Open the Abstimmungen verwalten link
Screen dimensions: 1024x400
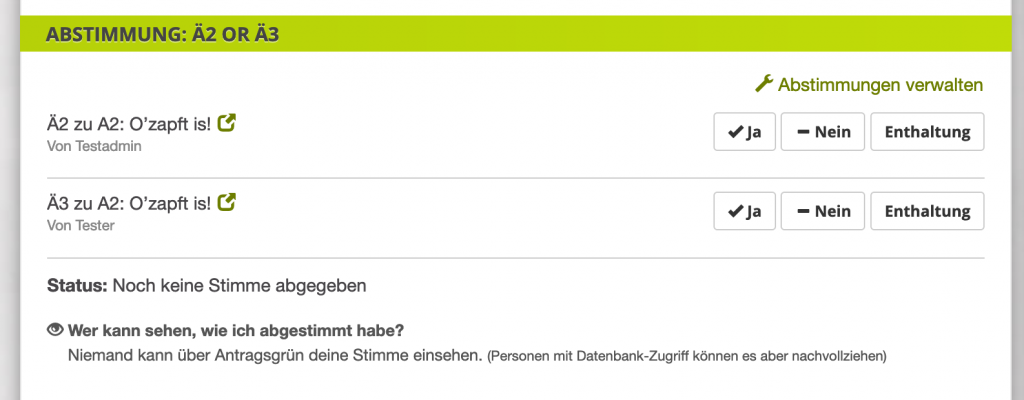tap(869, 84)
